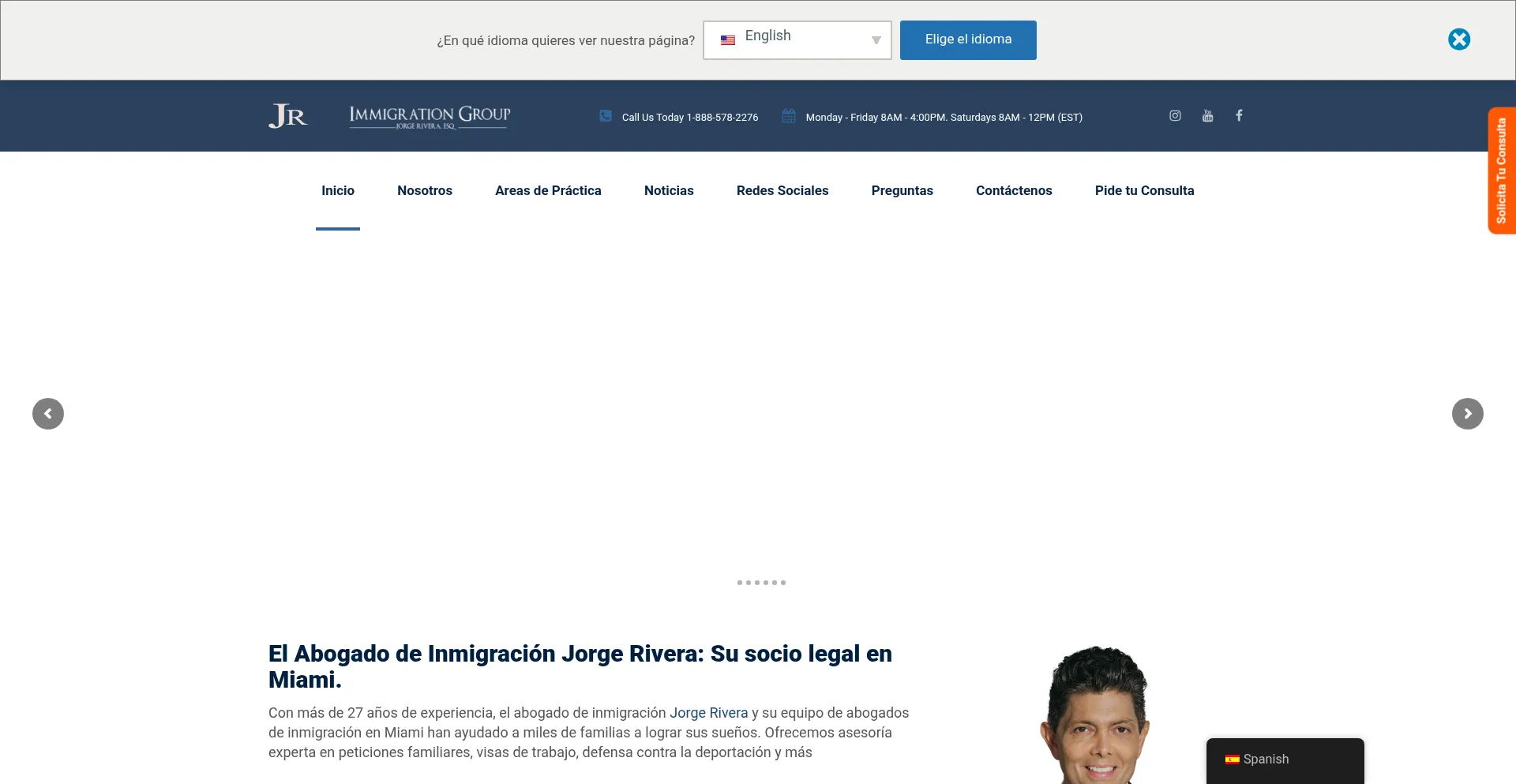The width and height of the screenshot is (1516, 784).
Task: Open the English language dropdown
Action: coord(797,40)
